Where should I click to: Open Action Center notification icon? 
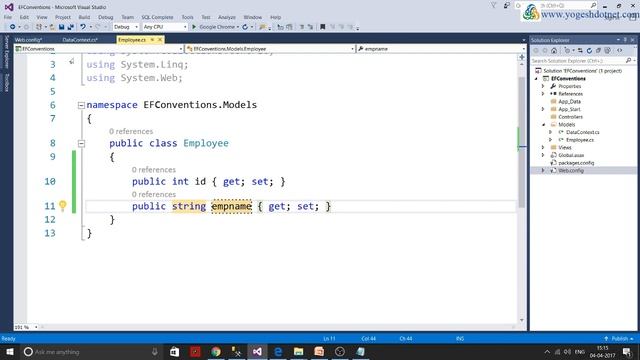pos(627,351)
